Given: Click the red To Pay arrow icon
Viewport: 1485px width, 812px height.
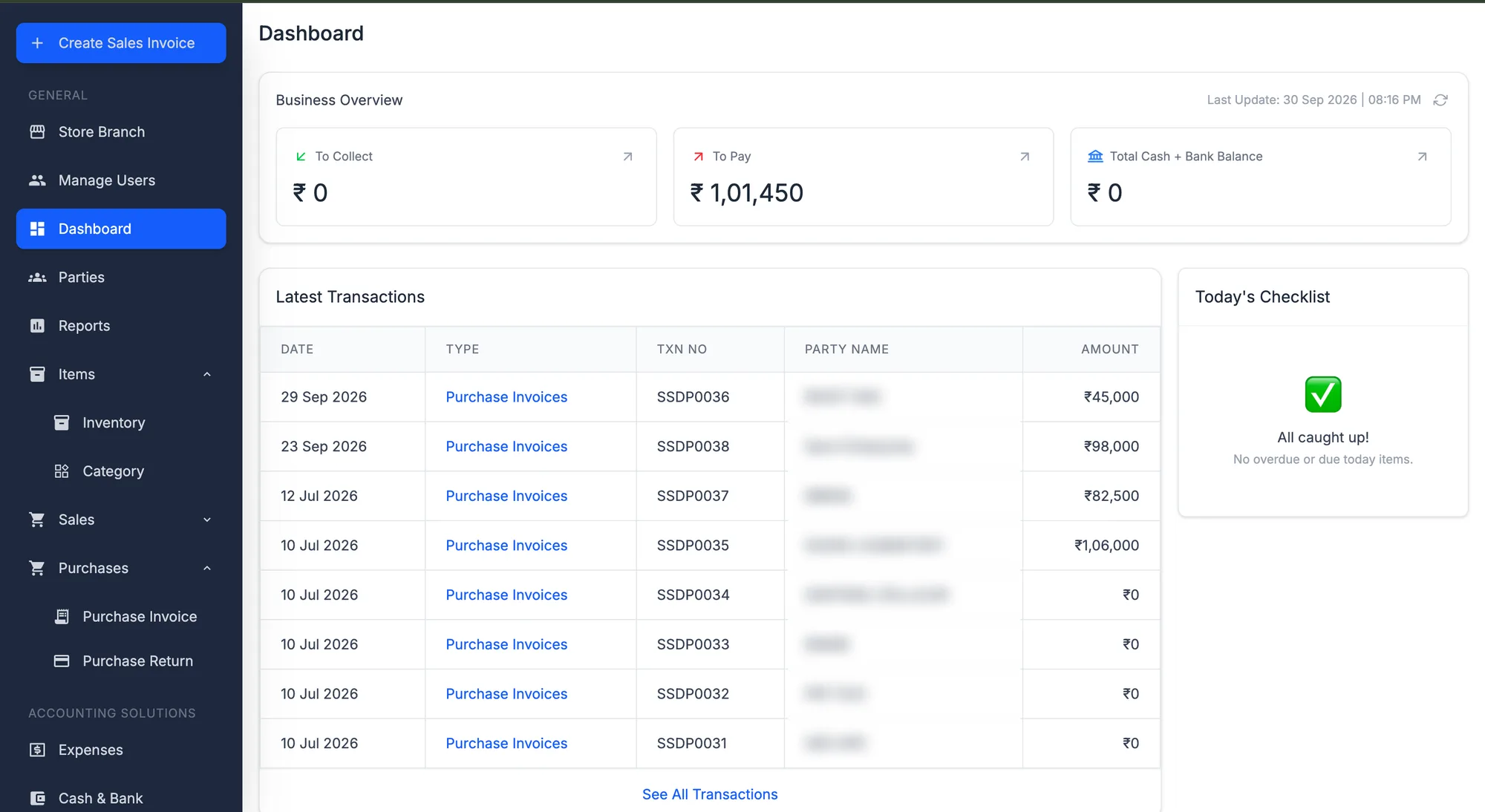Looking at the screenshot, I should 698,157.
